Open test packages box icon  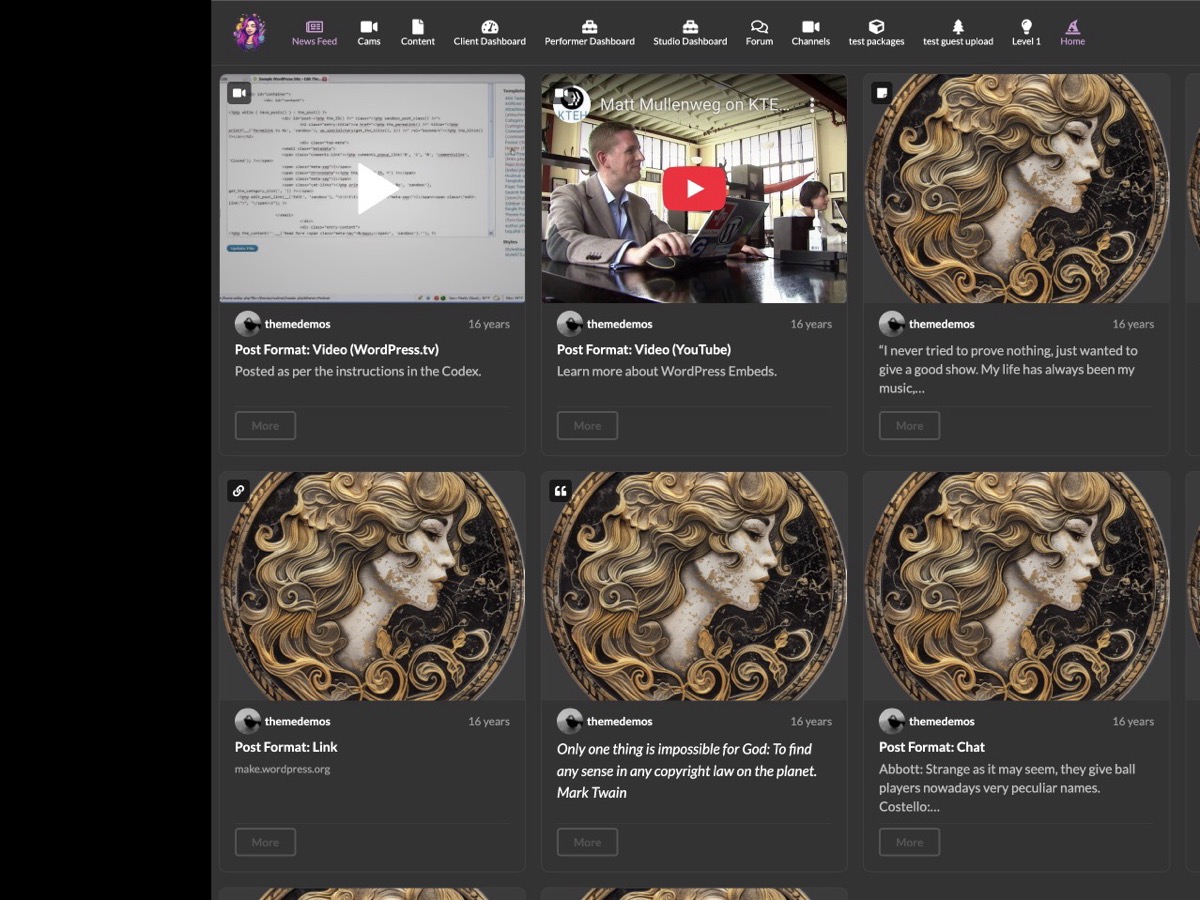(876, 26)
